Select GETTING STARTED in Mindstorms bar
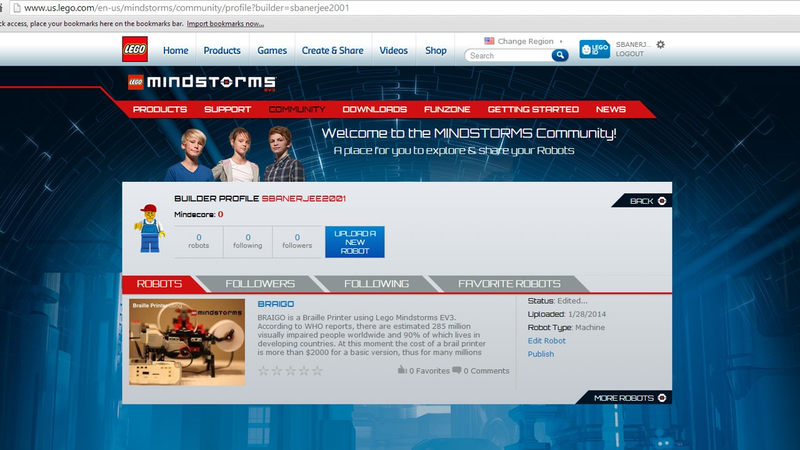Image resolution: width=800 pixels, height=450 pixels. [533, 109]
